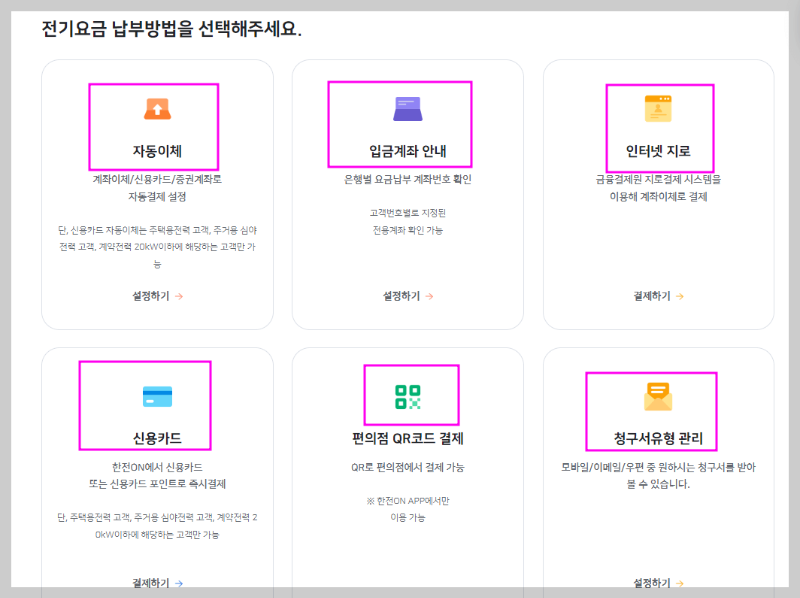Screen dimensions: 800x598
Task: Click heading 전기요금 납부방법을 선택해주세요
Action: [171, 29]
